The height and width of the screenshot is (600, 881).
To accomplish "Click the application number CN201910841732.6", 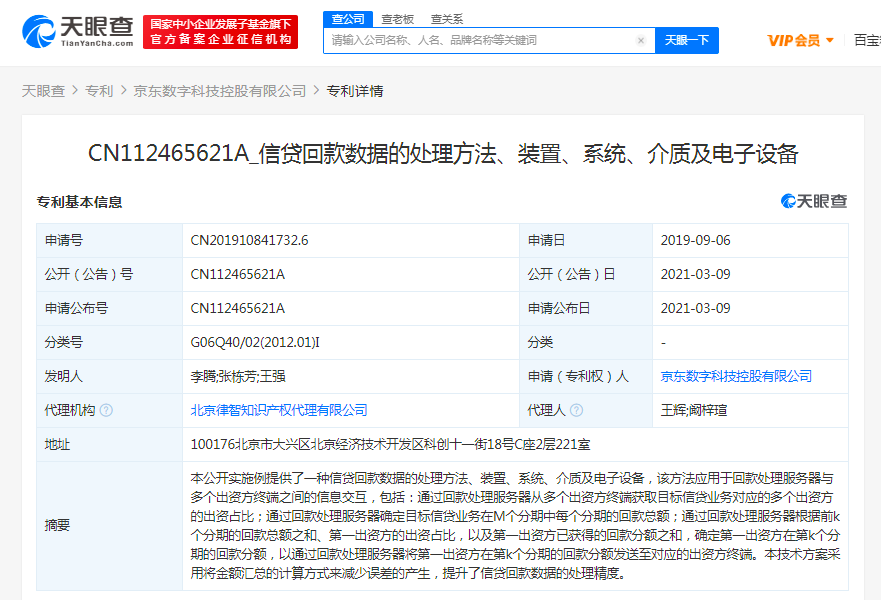I will (x=250, y=240).
